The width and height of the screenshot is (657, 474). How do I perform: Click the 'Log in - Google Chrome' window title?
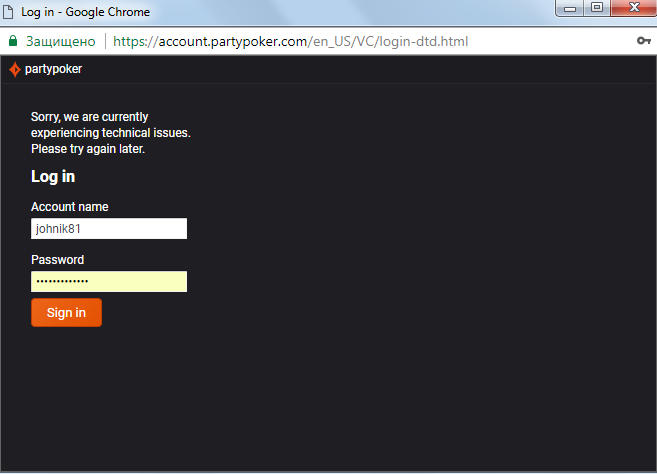pos(85,12)
